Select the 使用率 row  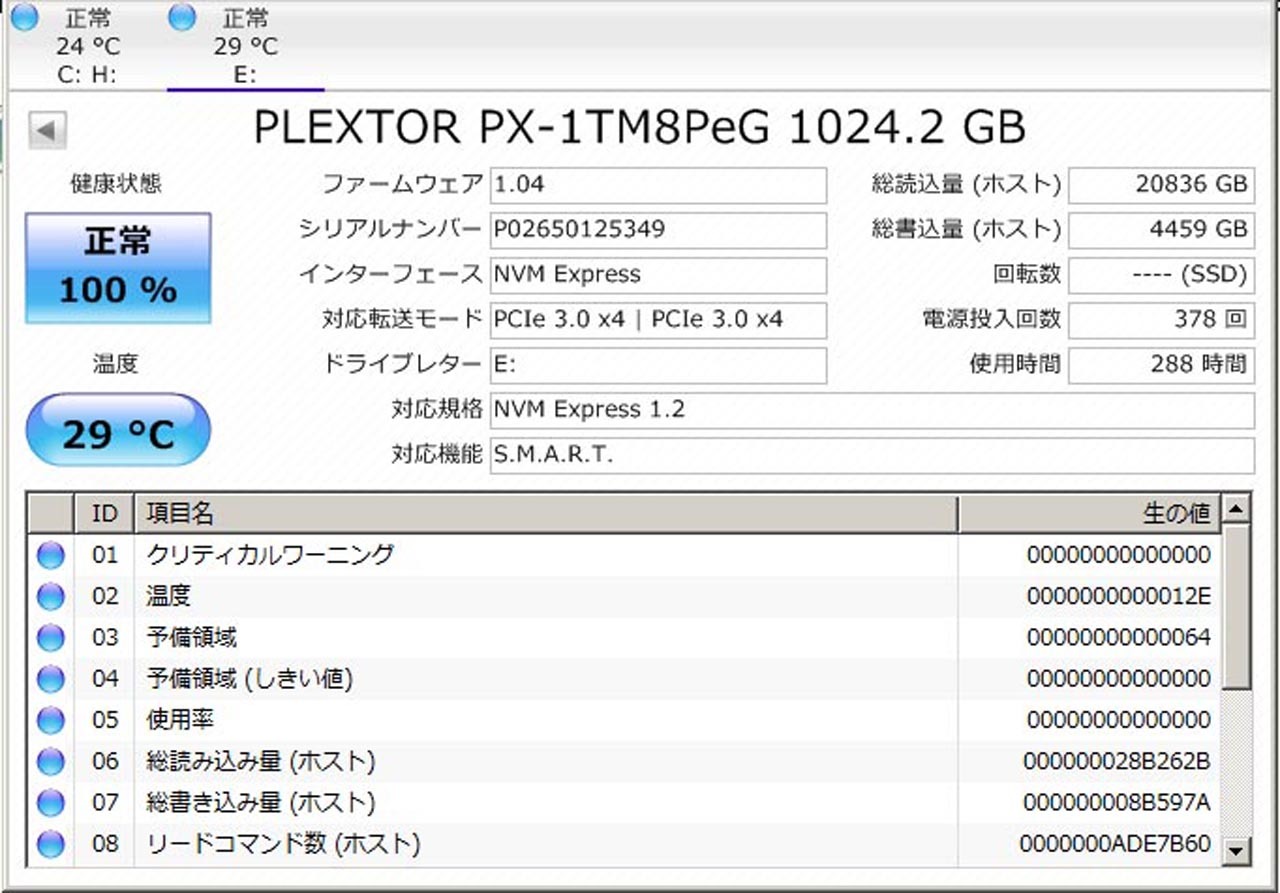(x=625, y=720)
